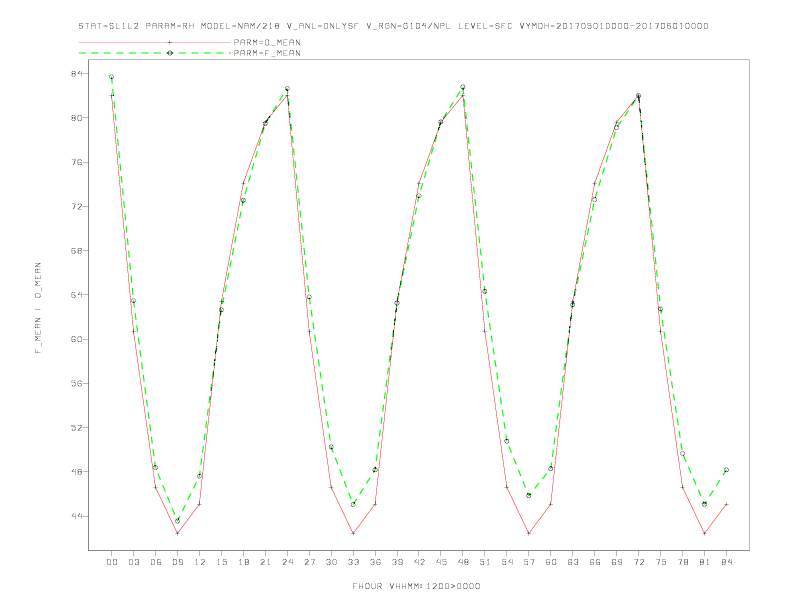This screenshot has height=612, width=792.
Task: Click forecast hour 00 on the horizontal axis
Action: coord(112,562)
